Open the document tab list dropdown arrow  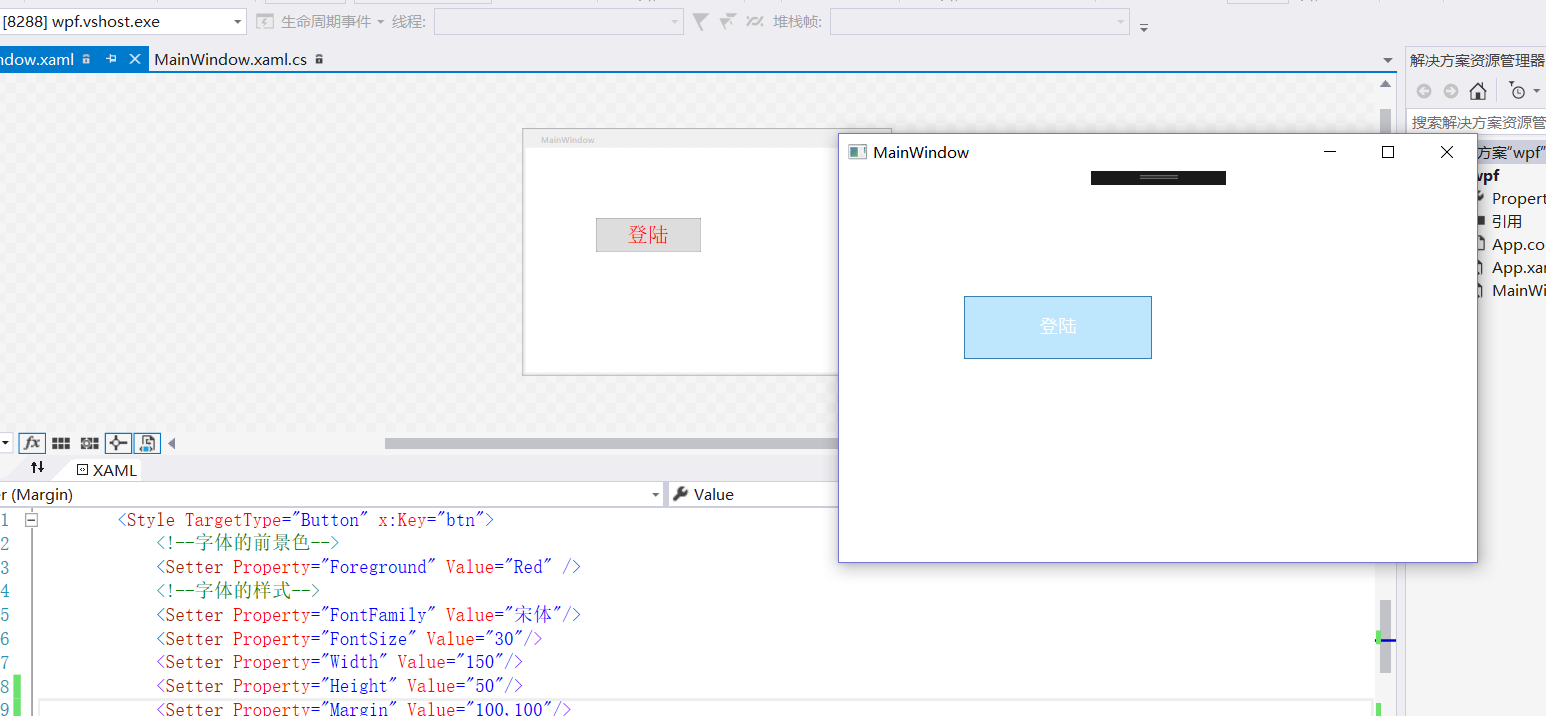pos(1387,61)
